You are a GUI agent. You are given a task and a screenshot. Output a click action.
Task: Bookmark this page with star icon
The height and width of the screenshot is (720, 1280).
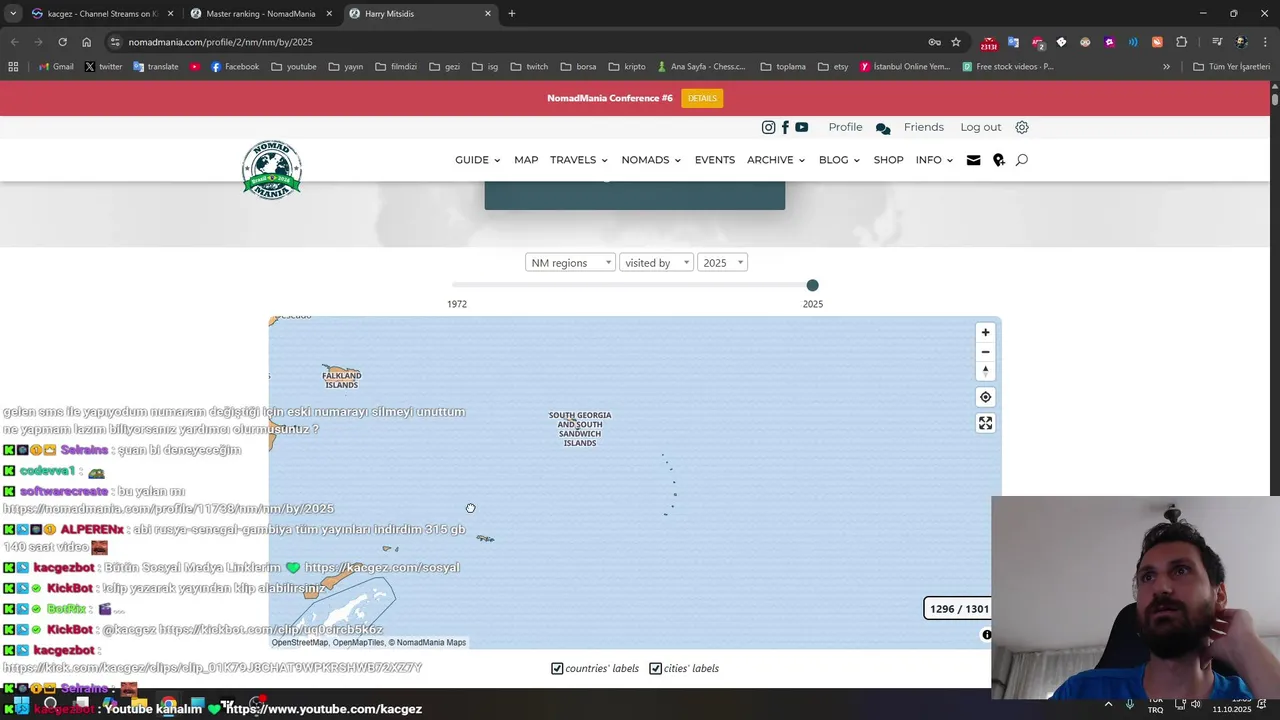(x=956, y=42)
